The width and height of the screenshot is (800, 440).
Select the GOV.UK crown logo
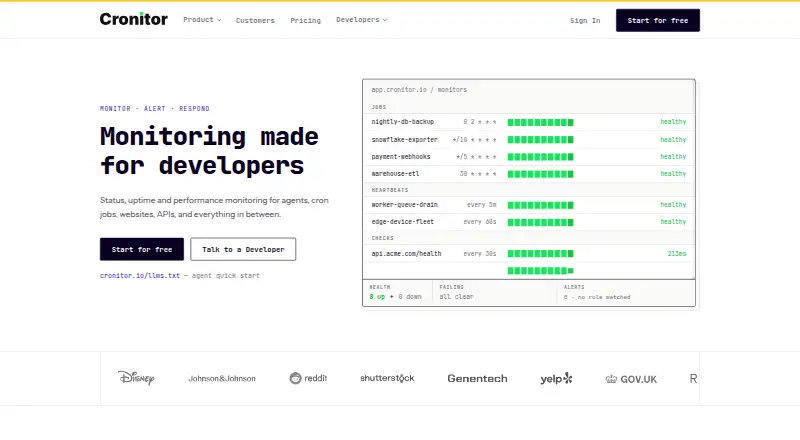click(611, 379)
